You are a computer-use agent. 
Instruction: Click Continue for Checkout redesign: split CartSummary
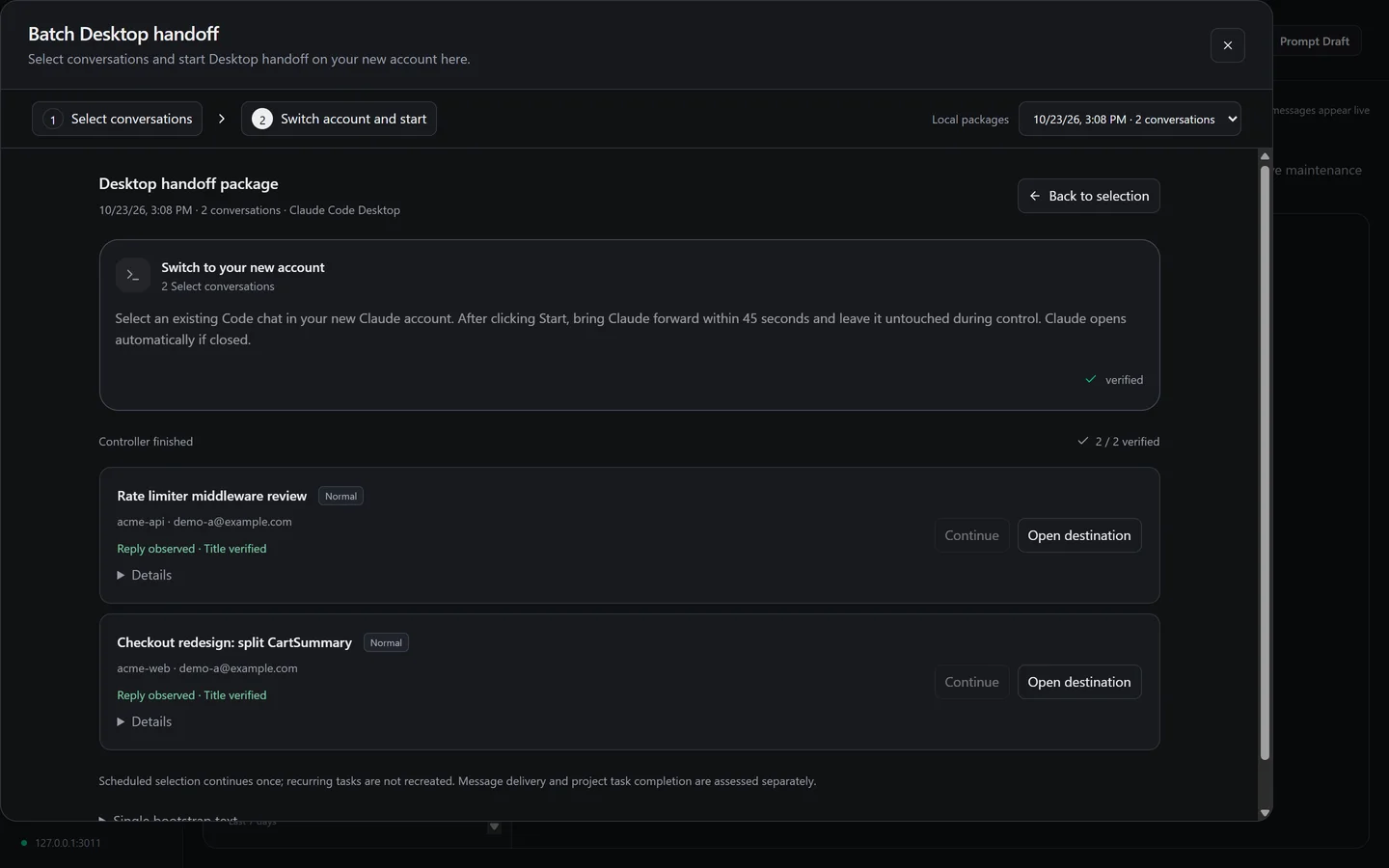[971, 682]
